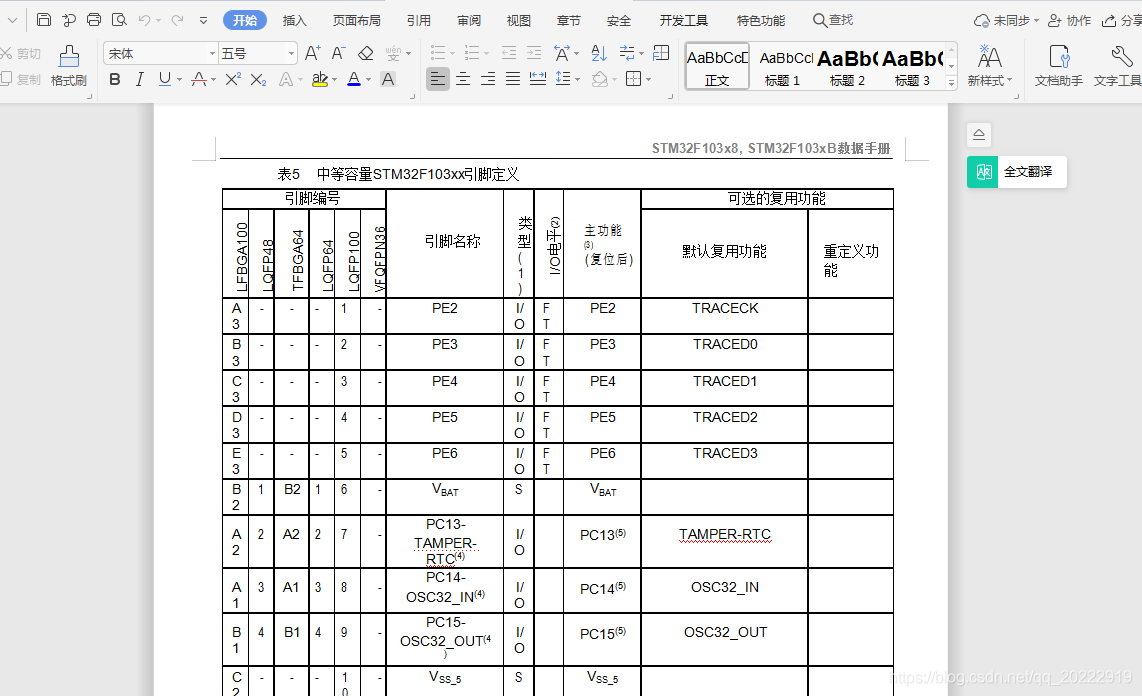Image resolution: width=1142 pixels, height=696 pixels.
Task: Toggle center text alignment
Action: point(463,79)
